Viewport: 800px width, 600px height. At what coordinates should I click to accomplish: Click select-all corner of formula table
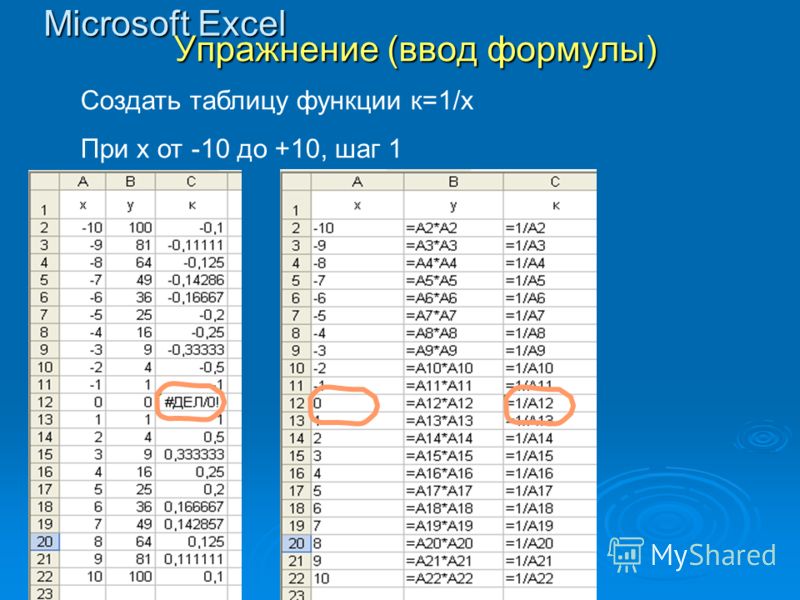click(x=296, y=182)
